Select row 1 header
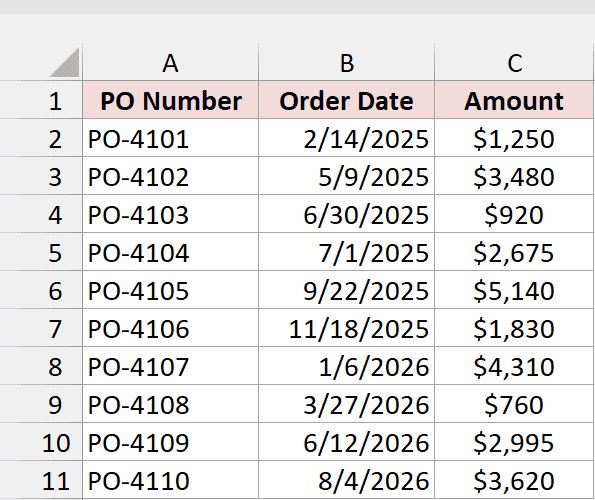595x500 pixels. [x=41, y=100]
